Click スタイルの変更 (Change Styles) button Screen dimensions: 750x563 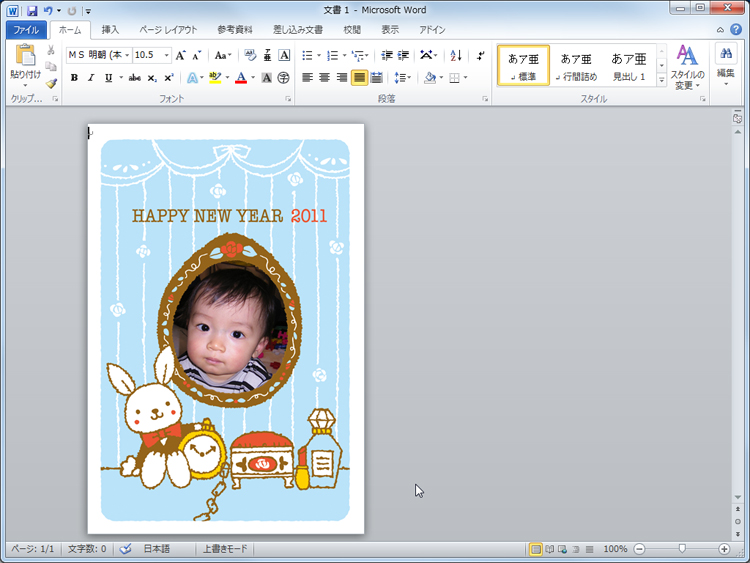click(x=687, y=67)
